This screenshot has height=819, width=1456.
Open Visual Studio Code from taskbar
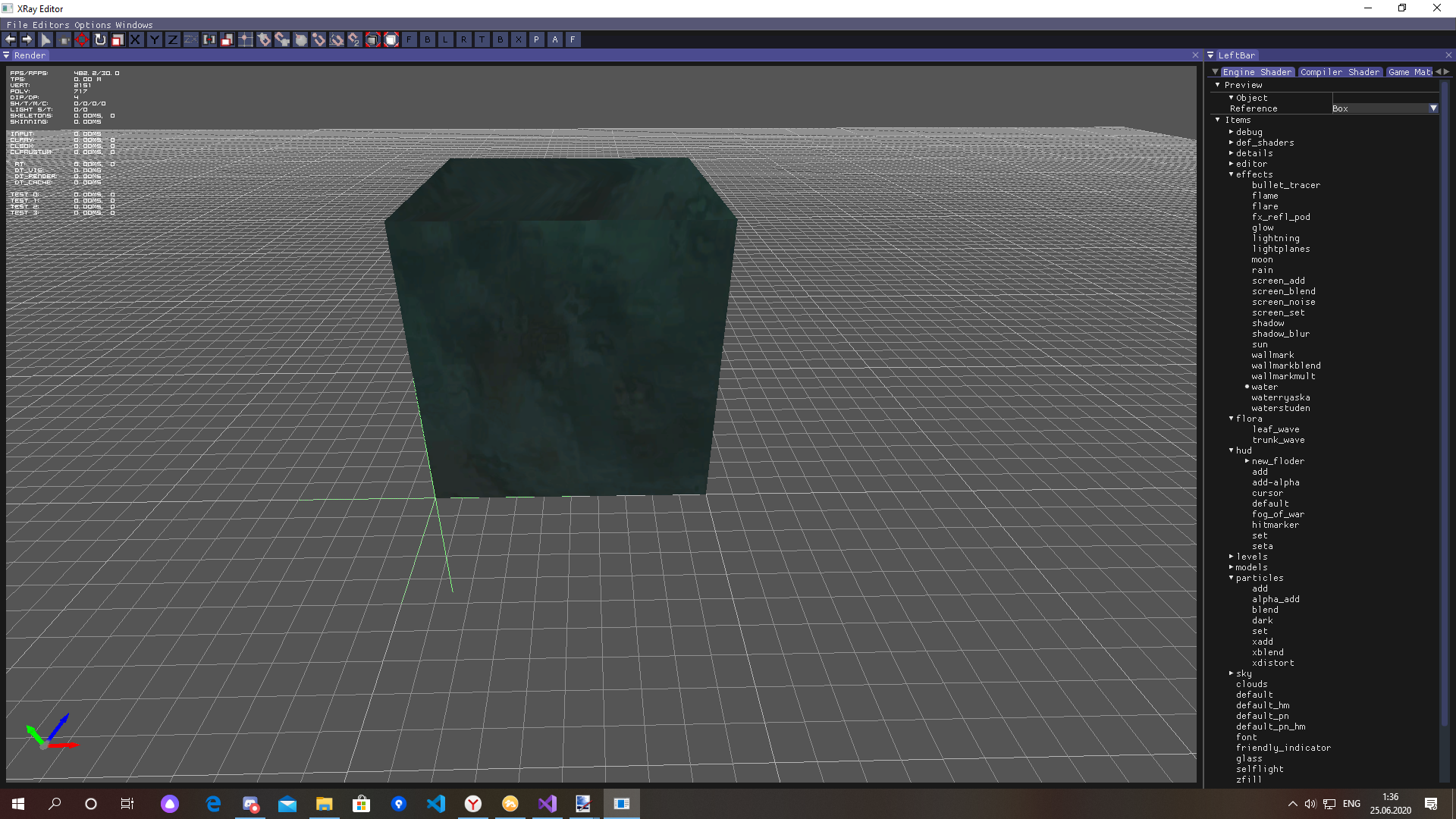click(436, 804)
